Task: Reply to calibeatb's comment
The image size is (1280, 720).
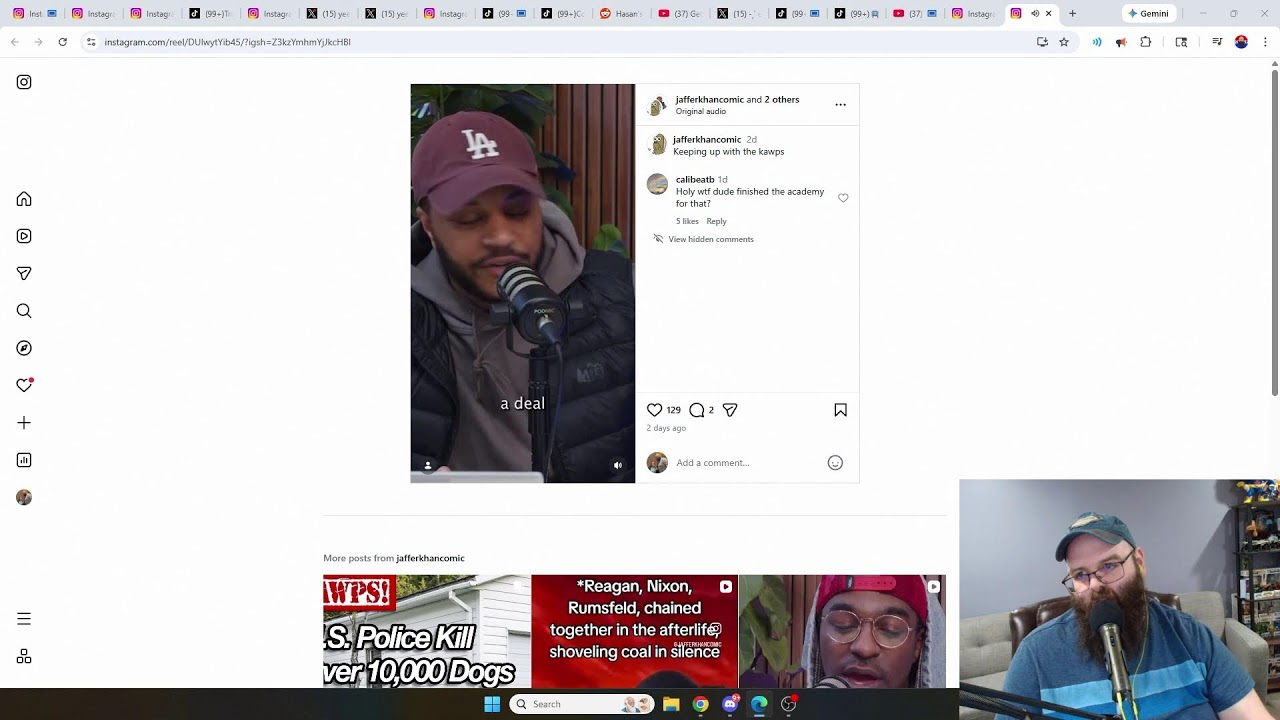Action: [716, 221]
